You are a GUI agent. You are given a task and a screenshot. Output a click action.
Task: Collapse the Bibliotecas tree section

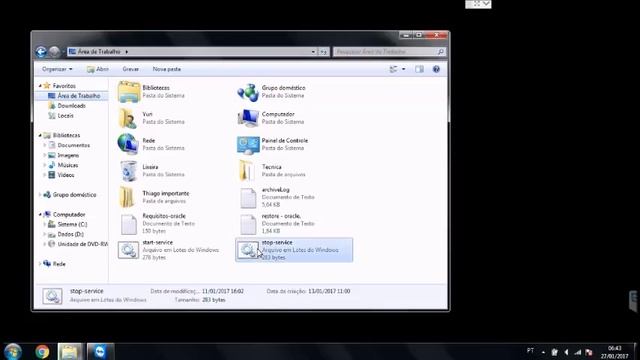pos(40,135)
